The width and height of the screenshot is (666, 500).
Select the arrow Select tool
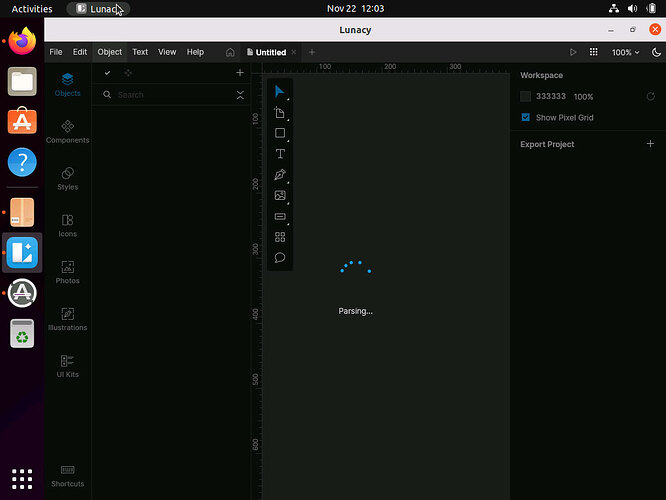(279, 91)
